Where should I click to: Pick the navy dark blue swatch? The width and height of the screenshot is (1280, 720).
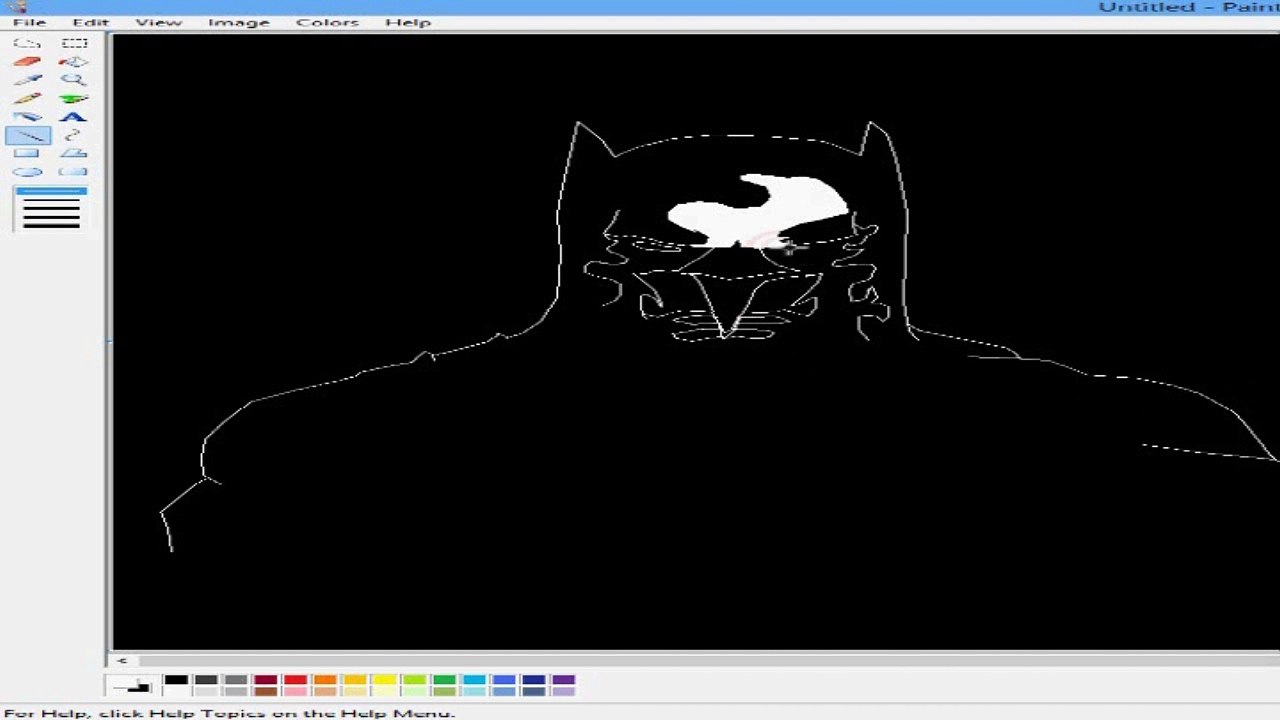point(534,680)
